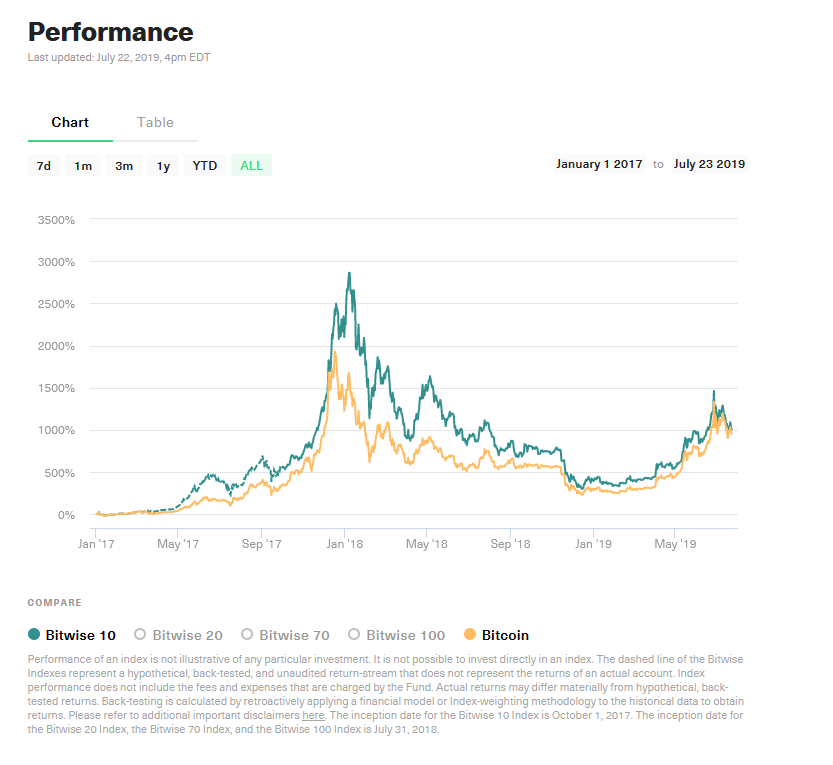Open the additional disclaimers 'here' link
The image size is (833, 765).
(313, 715)
